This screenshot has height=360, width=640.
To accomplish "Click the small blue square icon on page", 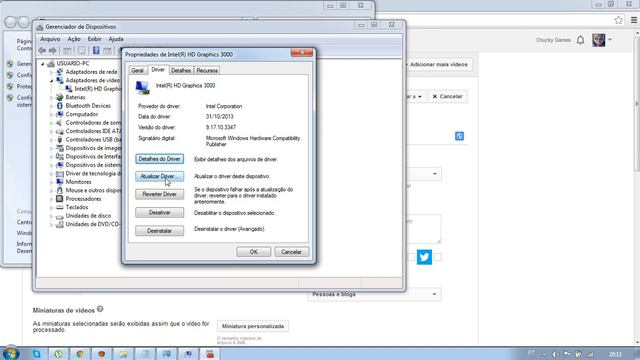I will (459, 136).
